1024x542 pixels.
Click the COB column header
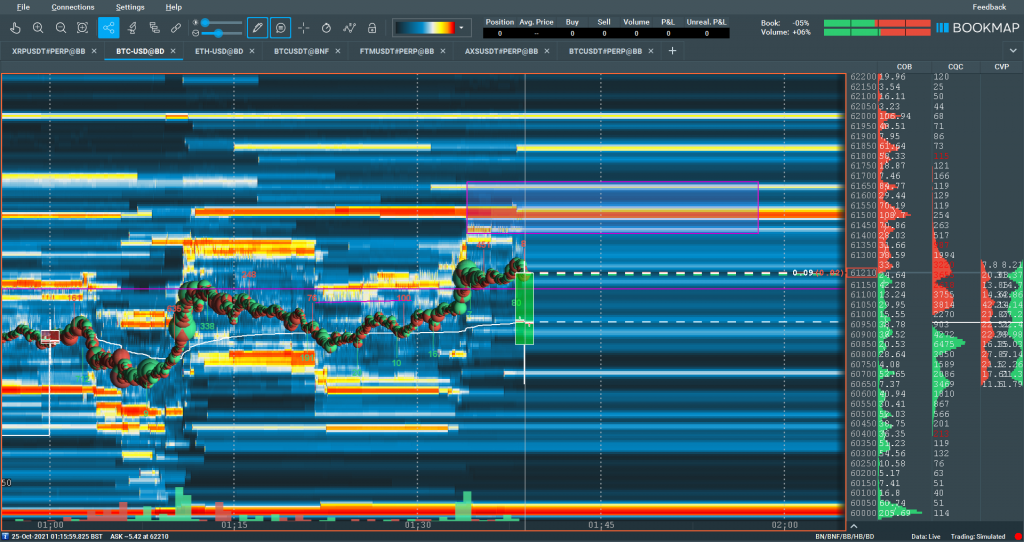(x=904, y=67)
